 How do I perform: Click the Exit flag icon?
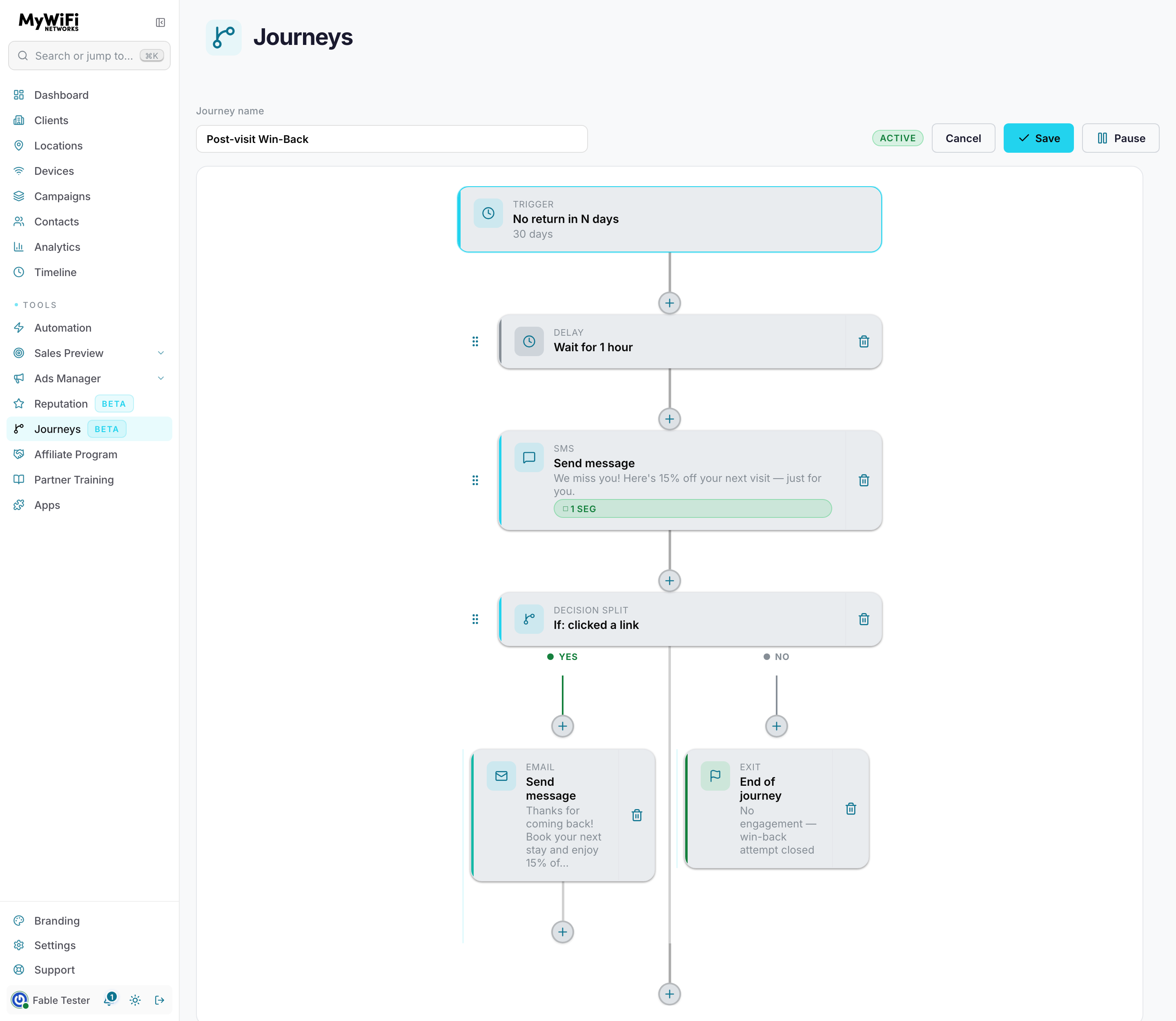tap(715, 776)
